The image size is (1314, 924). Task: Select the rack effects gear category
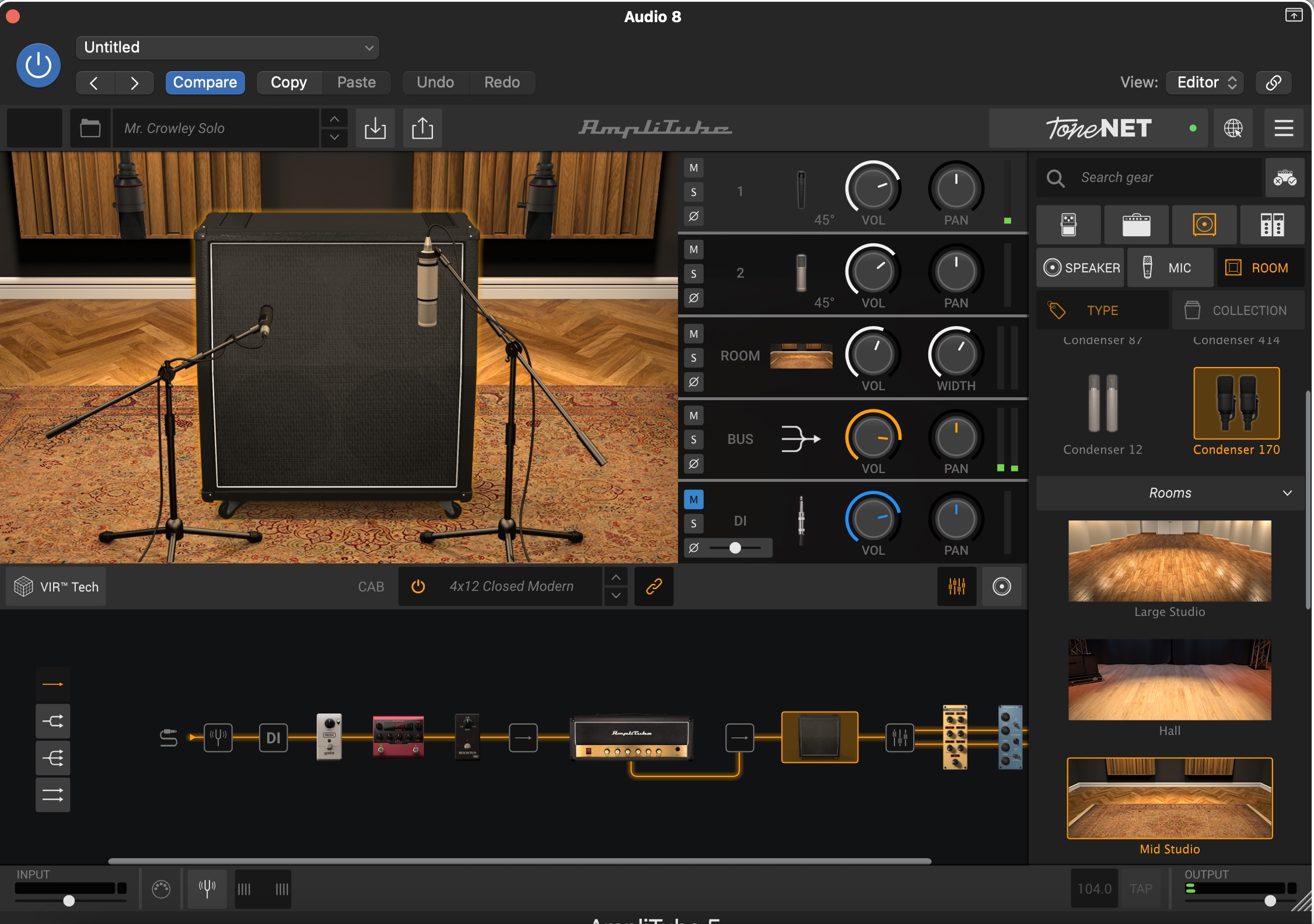pyautogui.click(x=1272, y=225)
